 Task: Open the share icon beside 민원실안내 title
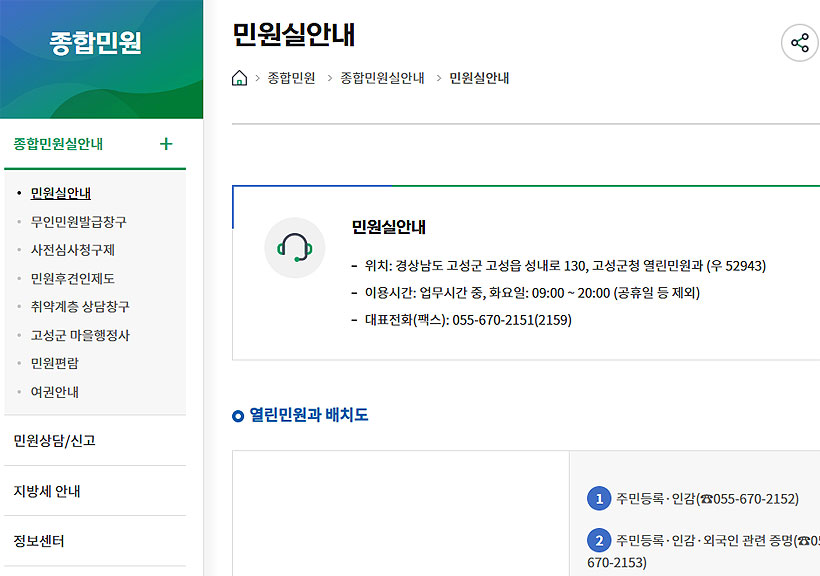[799, 44]
